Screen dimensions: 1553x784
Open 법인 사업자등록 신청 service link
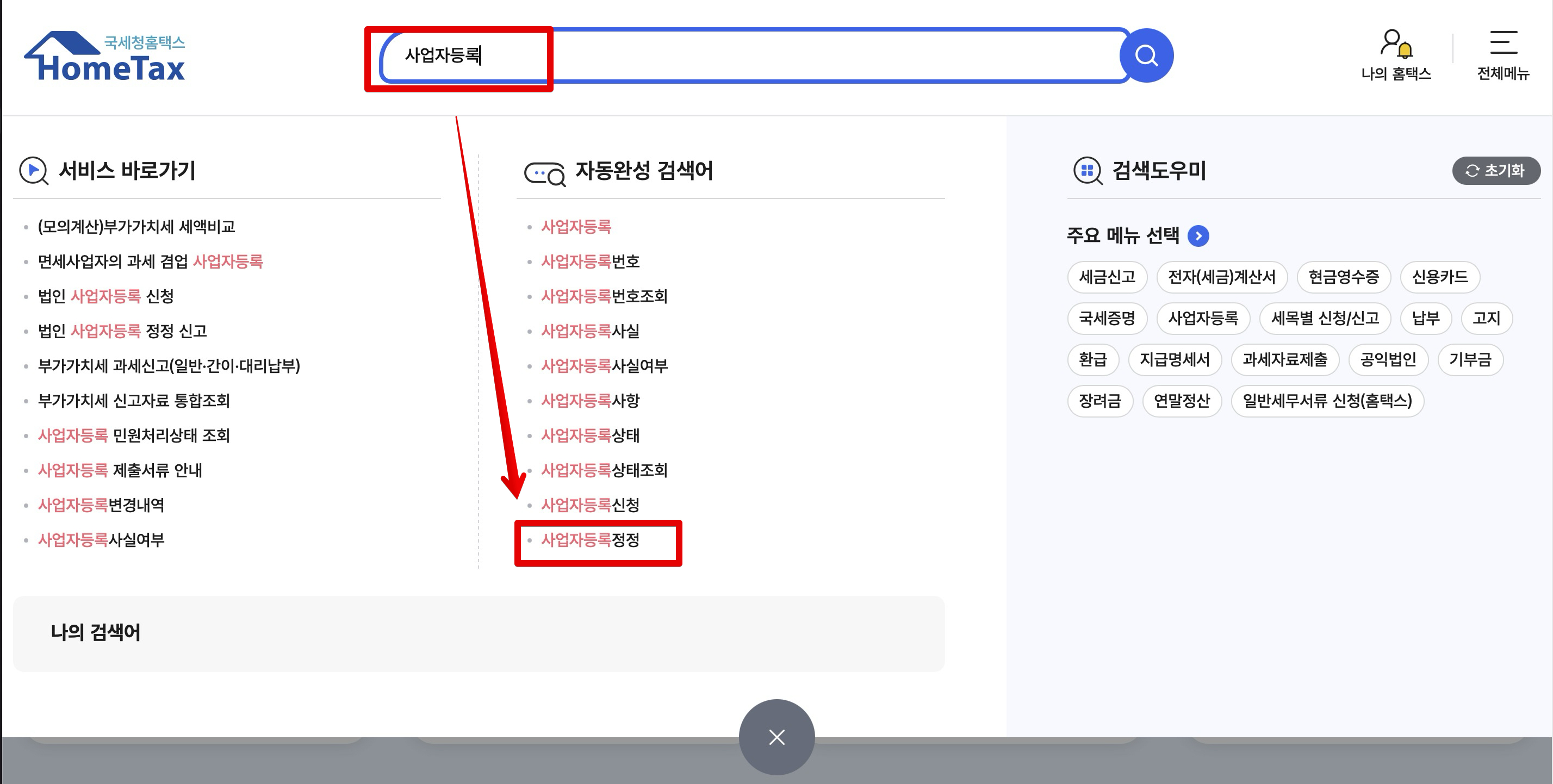tap(105, 296)
